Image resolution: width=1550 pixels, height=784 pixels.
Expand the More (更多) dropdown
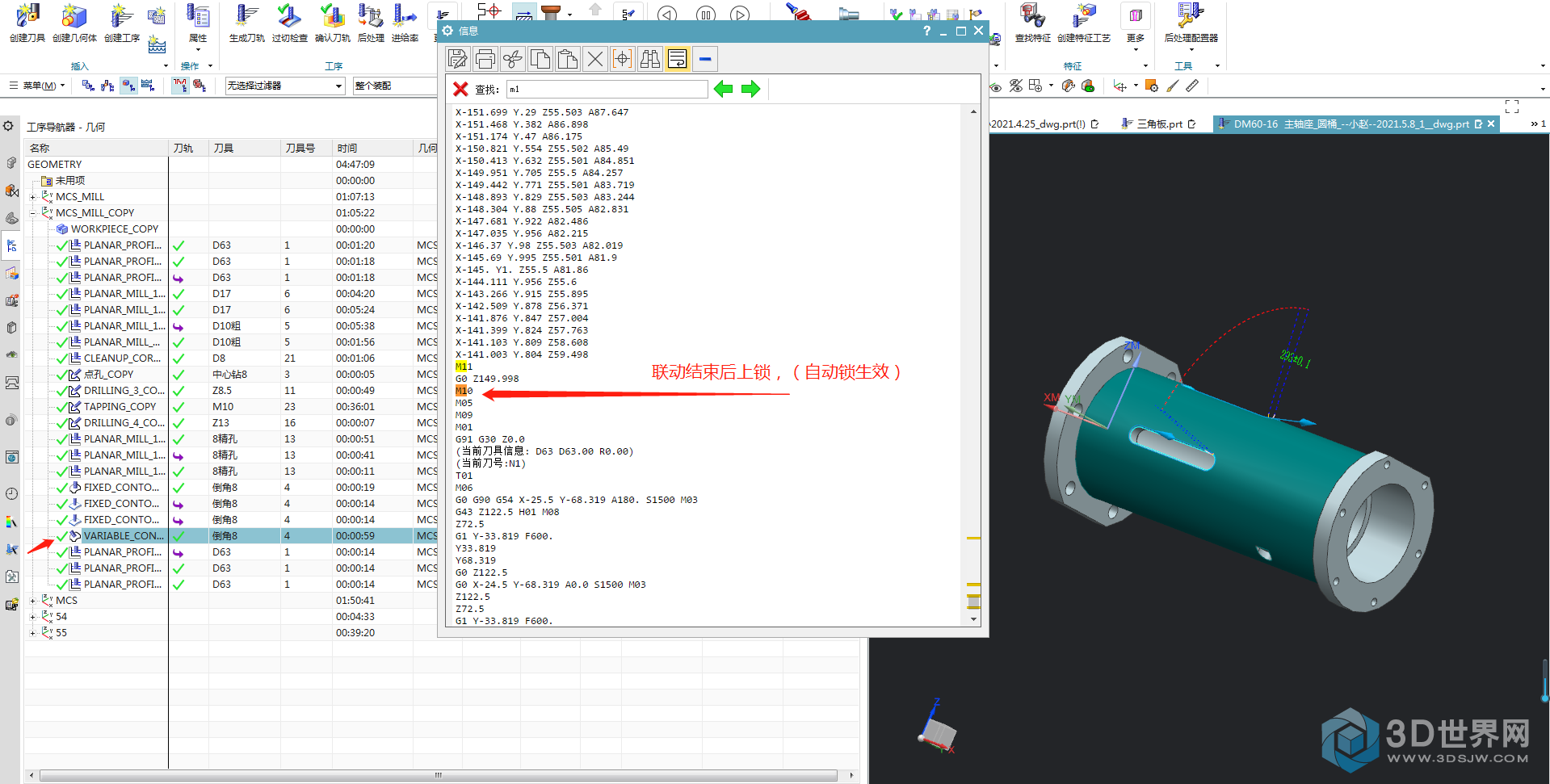[x=1136, y=50]
